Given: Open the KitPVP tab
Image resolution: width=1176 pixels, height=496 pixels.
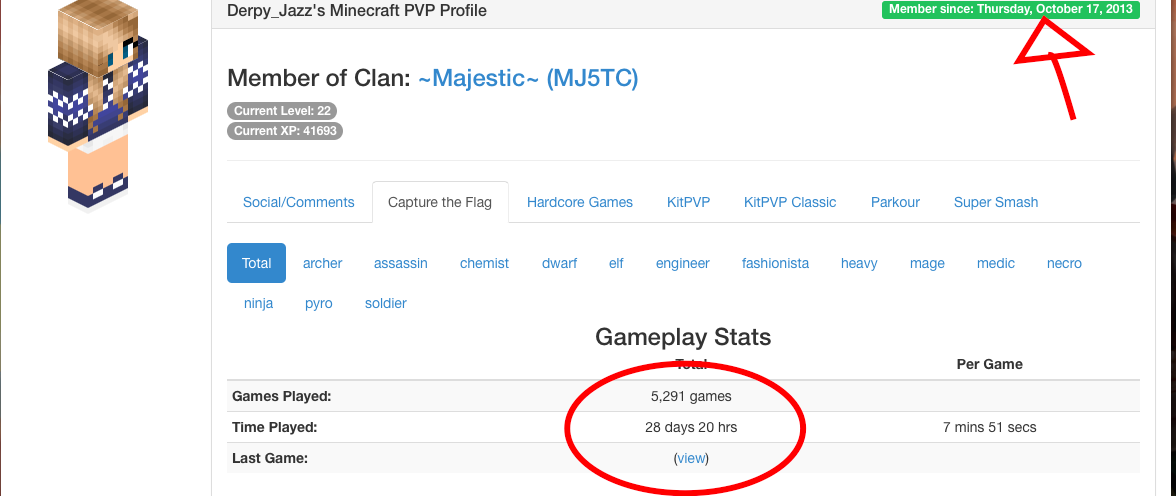Looking at the screenshot, I should (688, 202).
